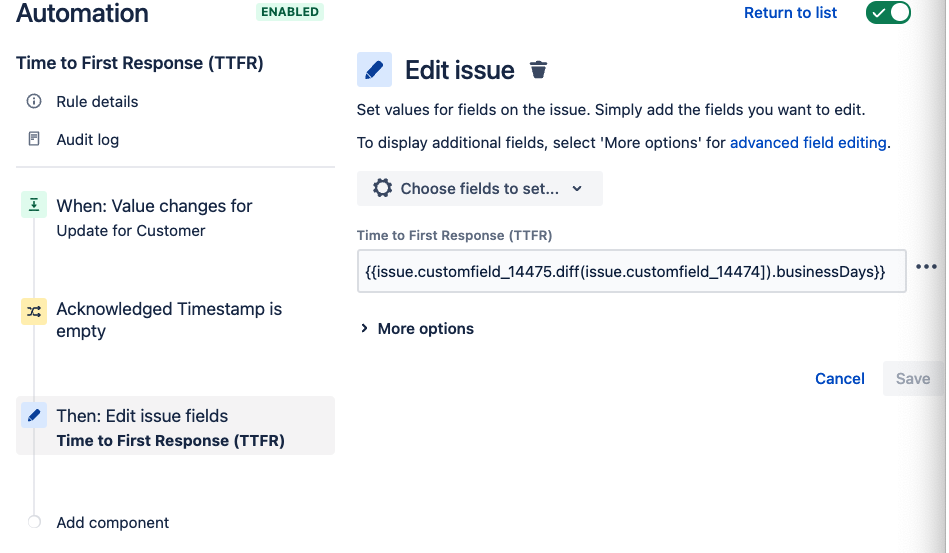The height and width of the screenshot is (553, 949).
Task: Follow the advanced field editing link
Action: pyautogui.click(x=808, y=143)
